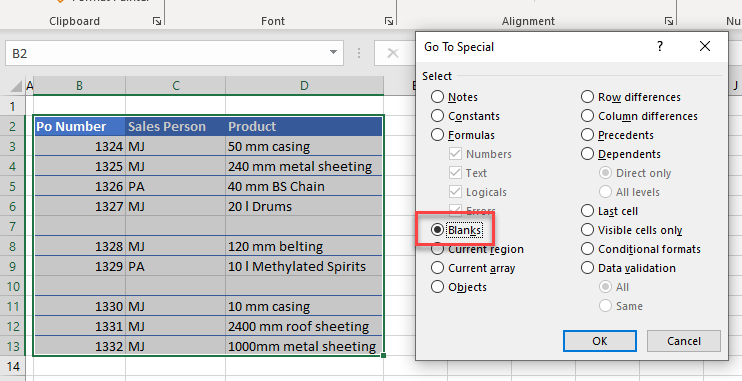Click the Sales Person header cell
The width and height of the screenshot is (742, 381).
[x=176, y=126]
